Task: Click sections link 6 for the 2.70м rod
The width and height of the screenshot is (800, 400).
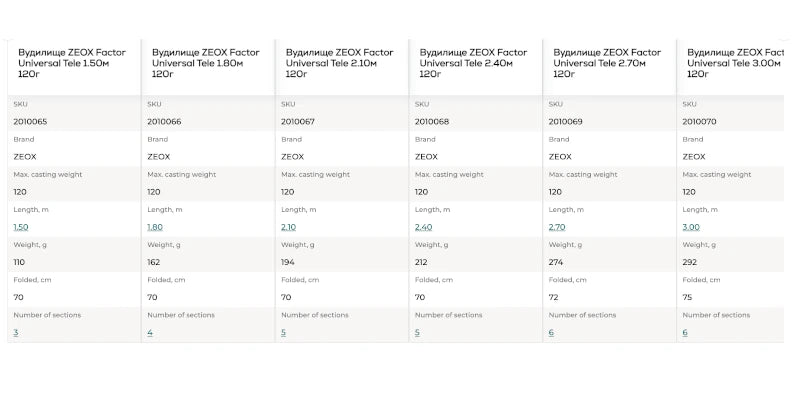Action: [552, 332]
